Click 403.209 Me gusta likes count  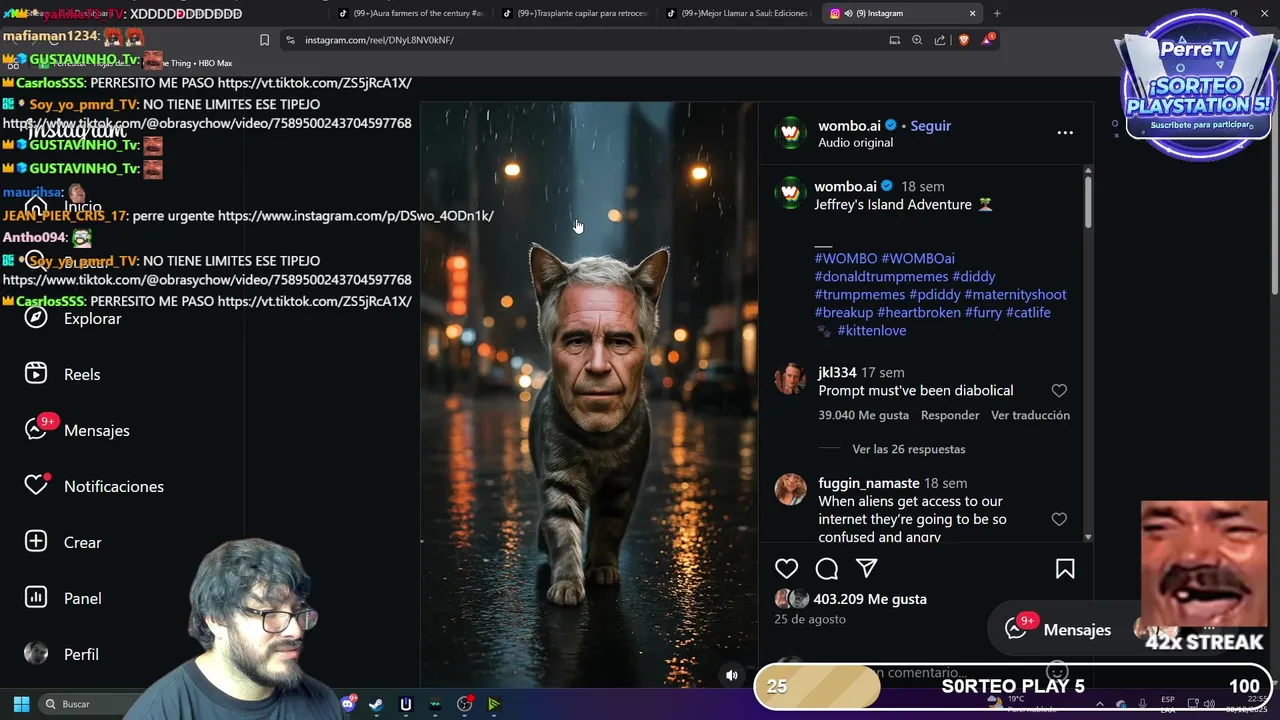[870, 599]
